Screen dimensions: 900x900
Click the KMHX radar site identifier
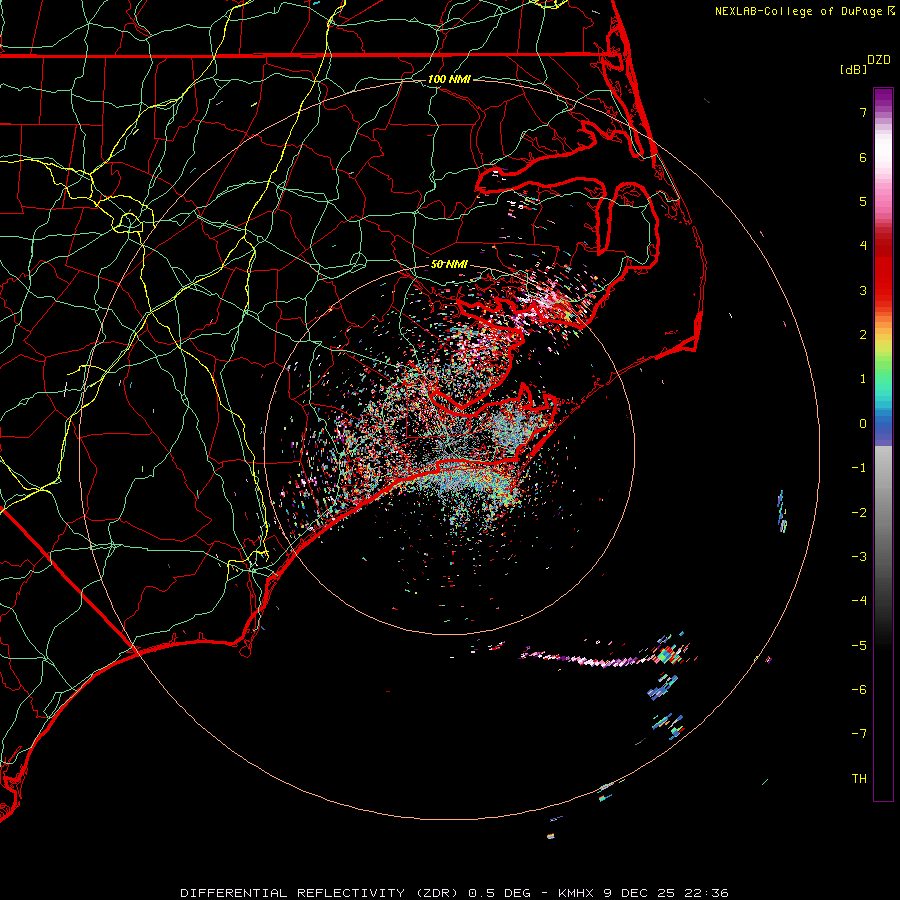[576, 893]
